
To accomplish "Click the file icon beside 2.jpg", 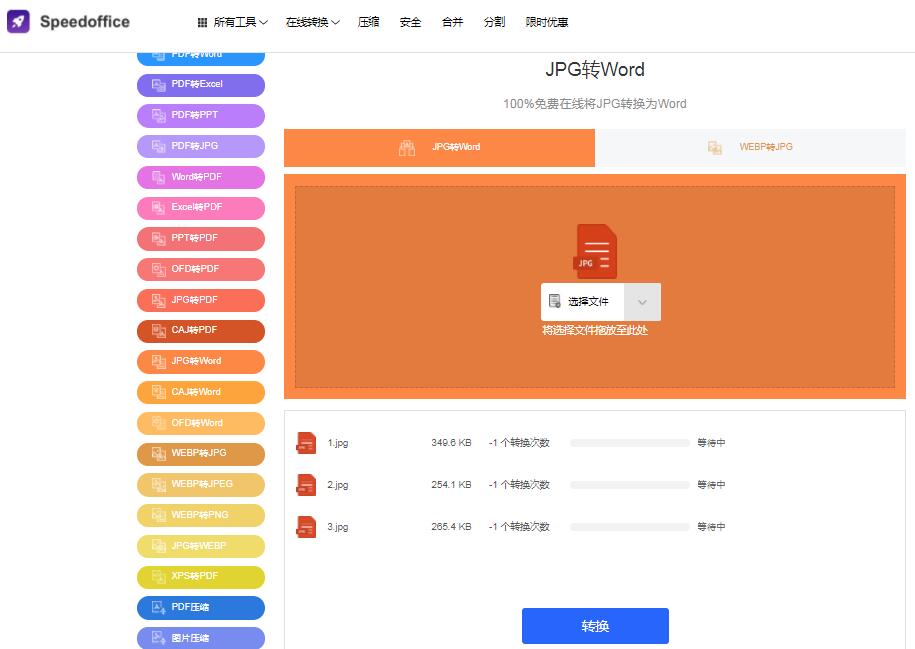I will coord(306,485).
